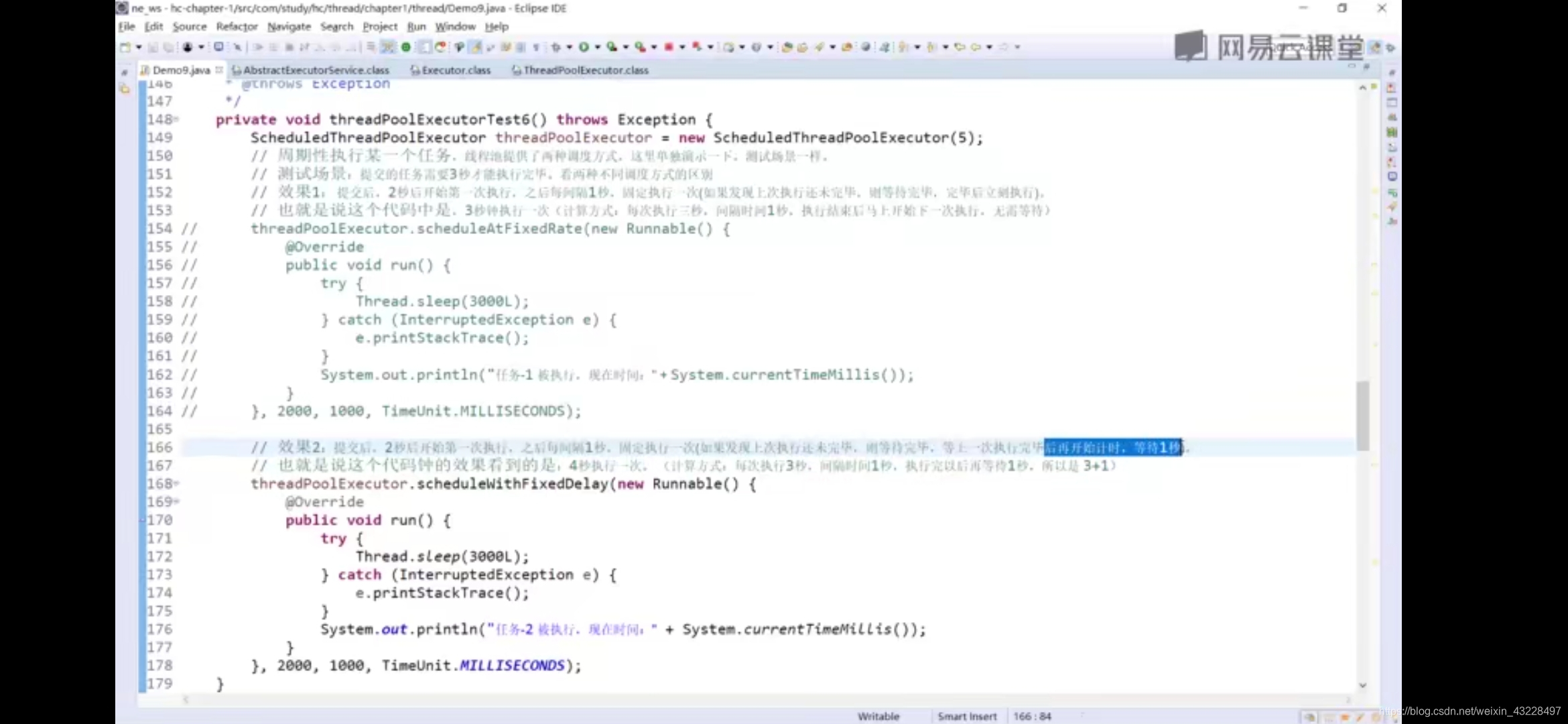Click the Open Console monitor icon
Image resolution: width=1568 pixels, height=724 pixels.
[218, 47]
